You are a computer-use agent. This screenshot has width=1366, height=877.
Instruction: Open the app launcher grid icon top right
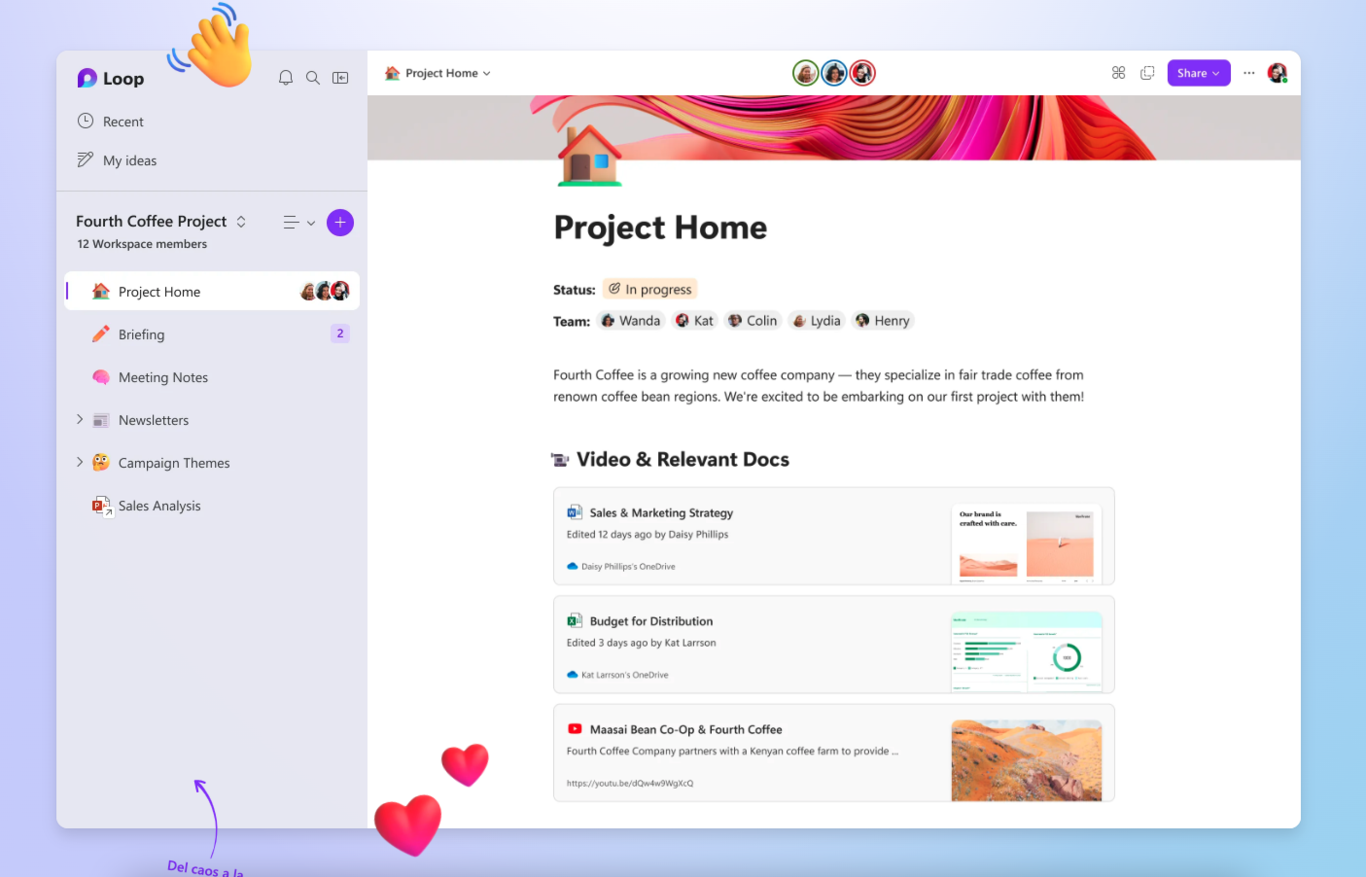(1118, 72)
